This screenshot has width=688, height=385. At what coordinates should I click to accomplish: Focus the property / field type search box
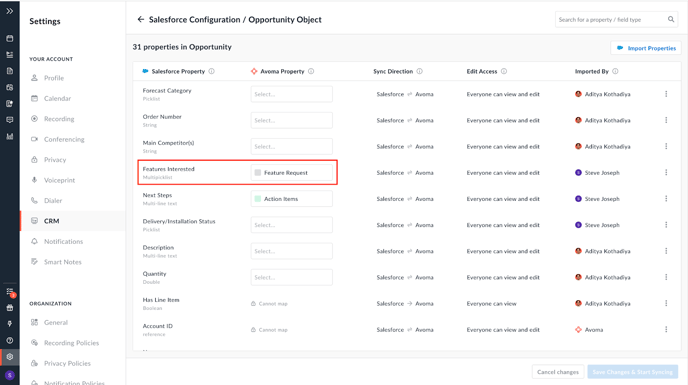[x=616, y=19]
